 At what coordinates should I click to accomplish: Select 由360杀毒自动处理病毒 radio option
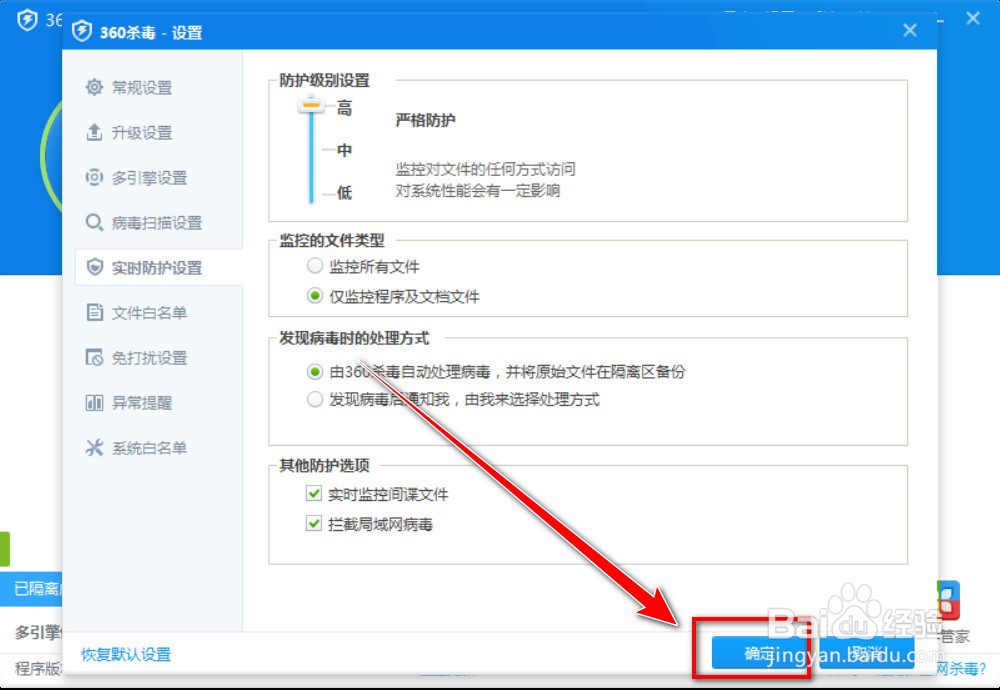(315, 371)
